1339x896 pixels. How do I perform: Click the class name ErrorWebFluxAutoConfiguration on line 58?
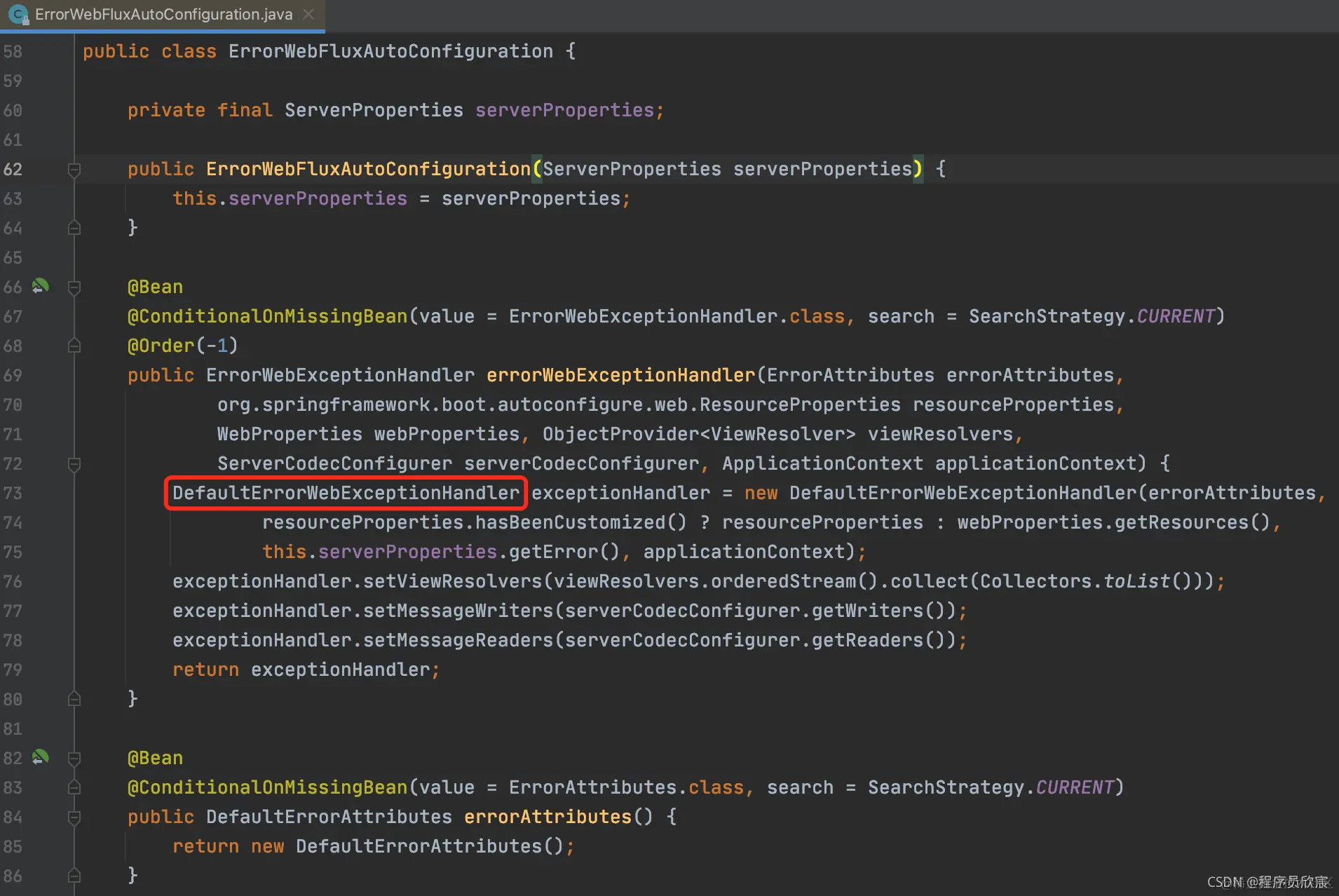click(390, 51)
